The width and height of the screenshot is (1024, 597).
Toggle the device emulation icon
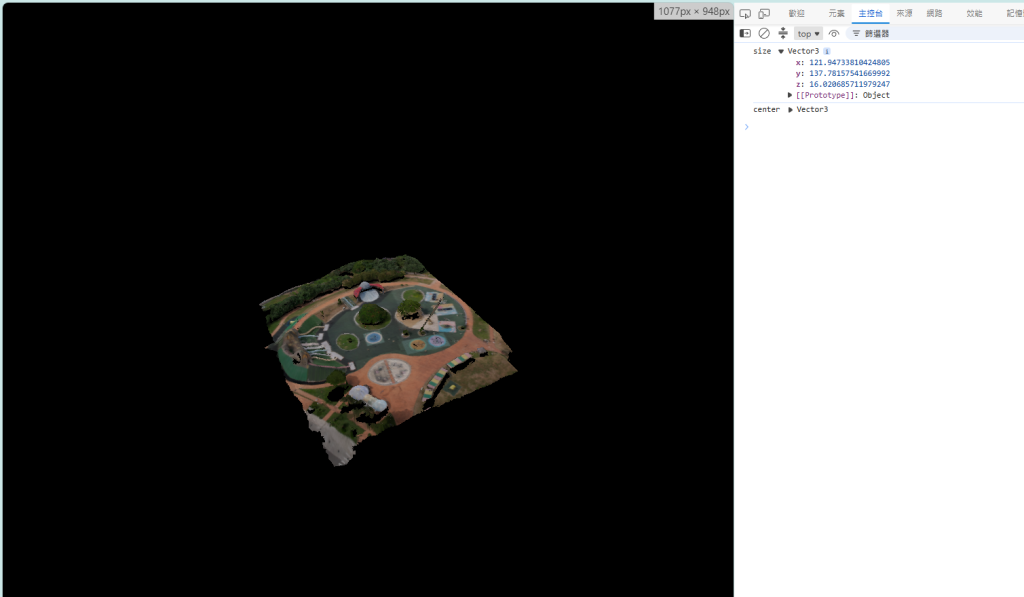pos(764,14)
